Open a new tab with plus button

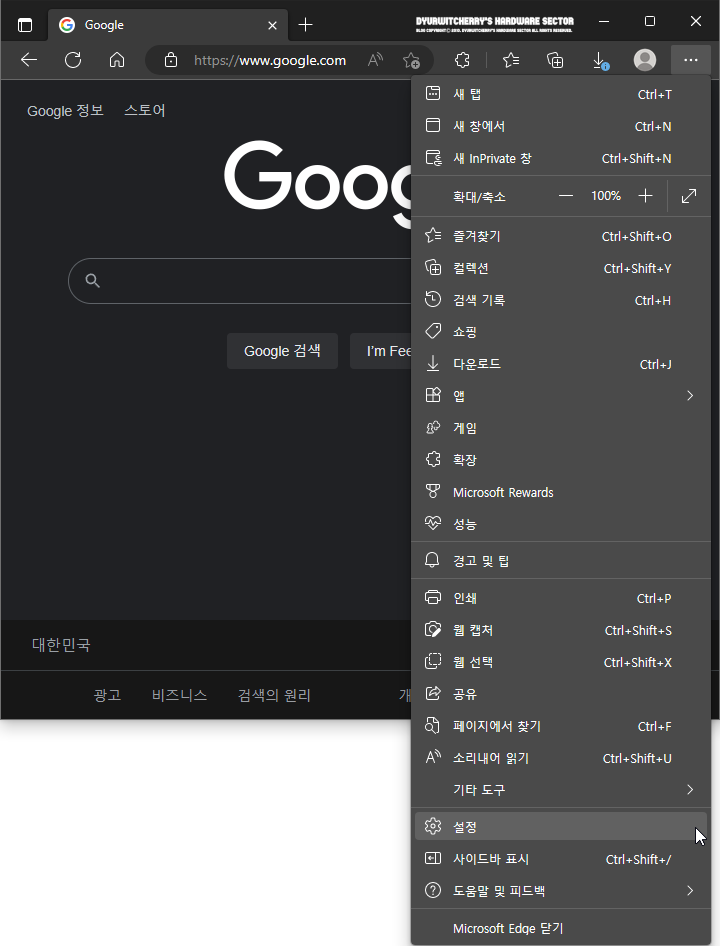pos(306,25)
